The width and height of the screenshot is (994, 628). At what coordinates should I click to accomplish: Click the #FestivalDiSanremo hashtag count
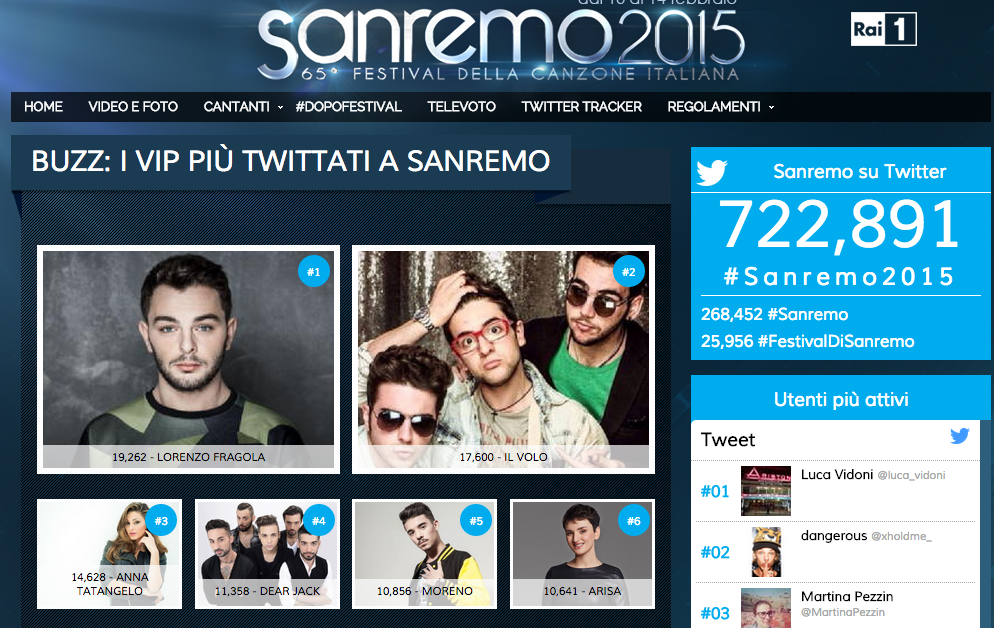pyautogui.click(x=808, y=342)
